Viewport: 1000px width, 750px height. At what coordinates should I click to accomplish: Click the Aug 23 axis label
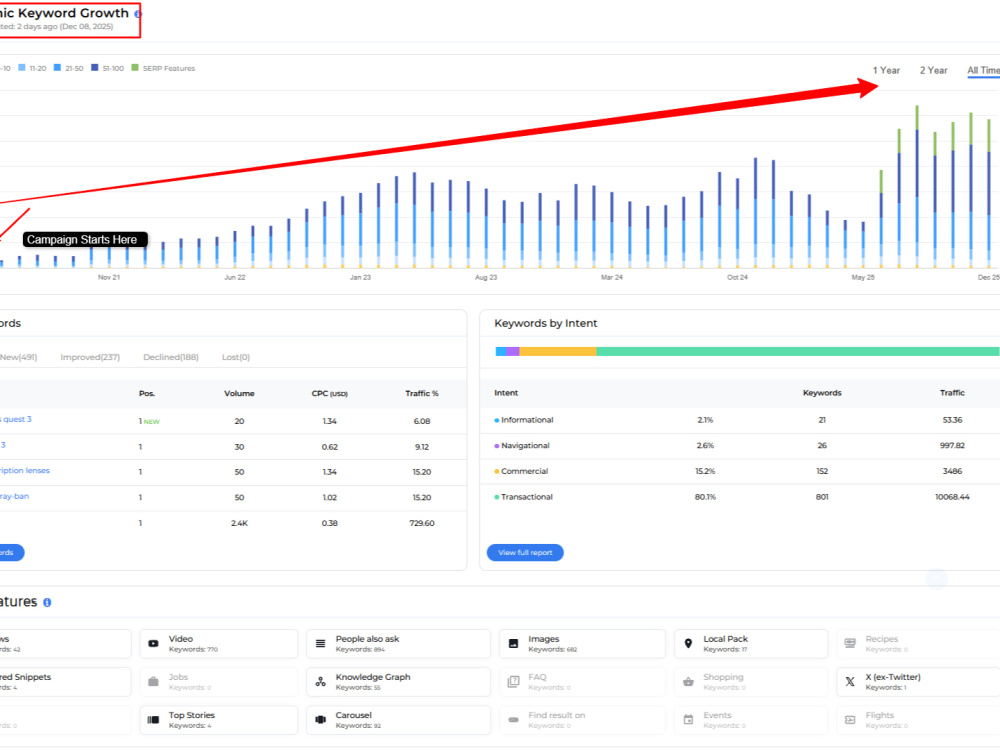(486, 277)
